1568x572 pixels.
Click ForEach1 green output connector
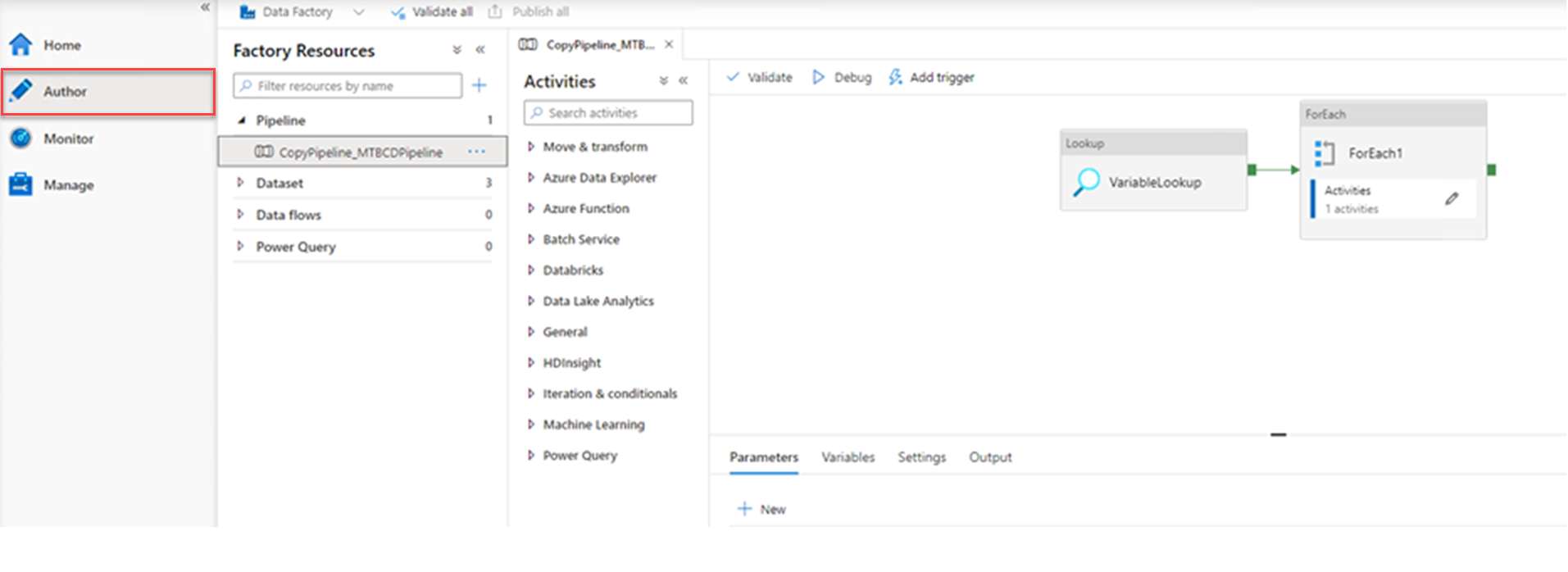point(1492,170)
